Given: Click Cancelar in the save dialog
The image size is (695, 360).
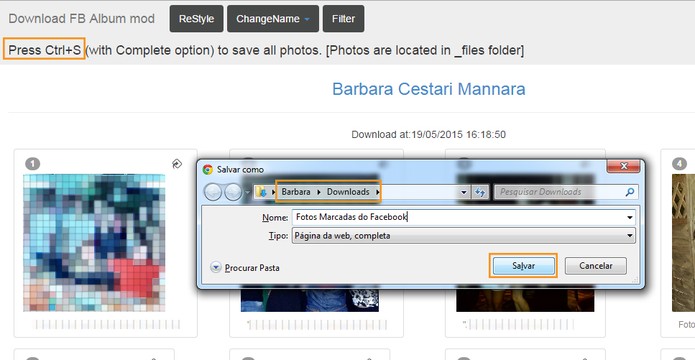Looking at the screenshot, I should tap(596, 266).
